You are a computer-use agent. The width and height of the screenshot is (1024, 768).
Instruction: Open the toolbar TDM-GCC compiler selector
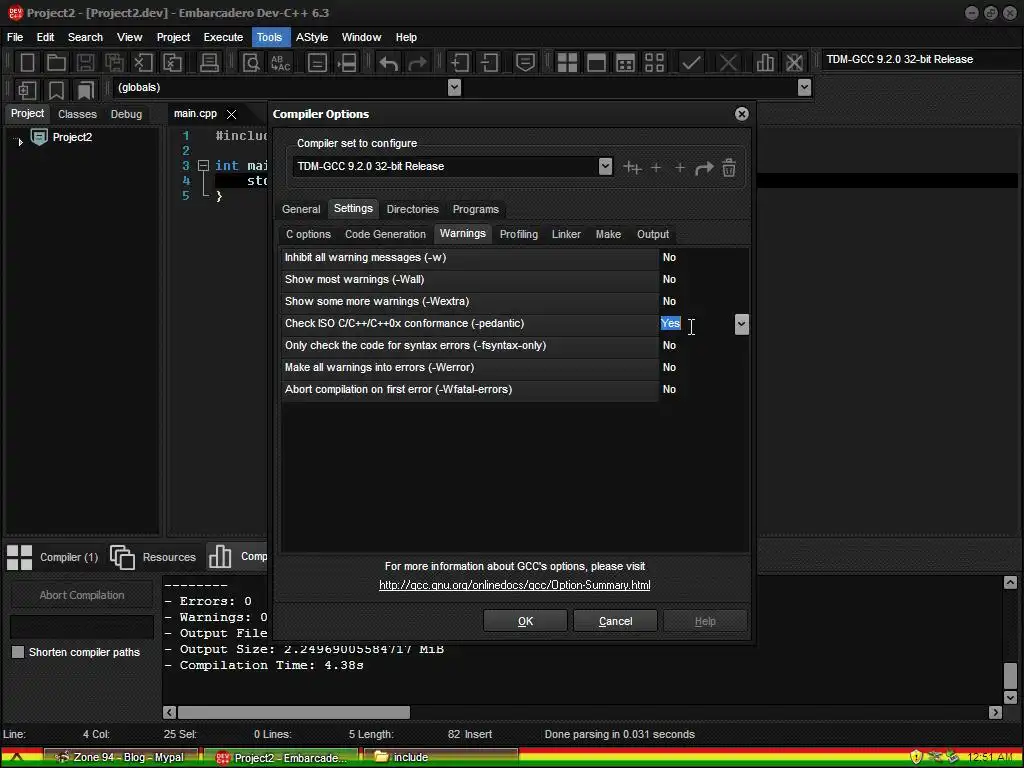click(x=921, y=59)
